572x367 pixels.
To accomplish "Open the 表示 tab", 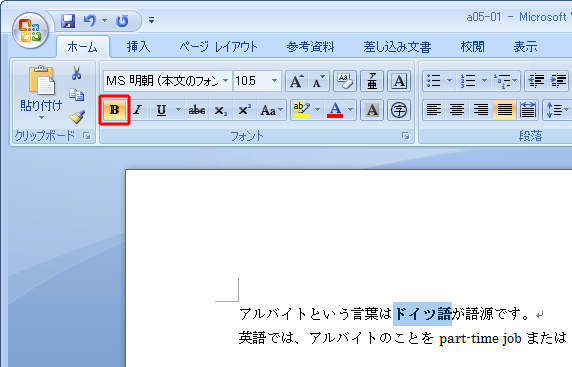I will [525, 47].
